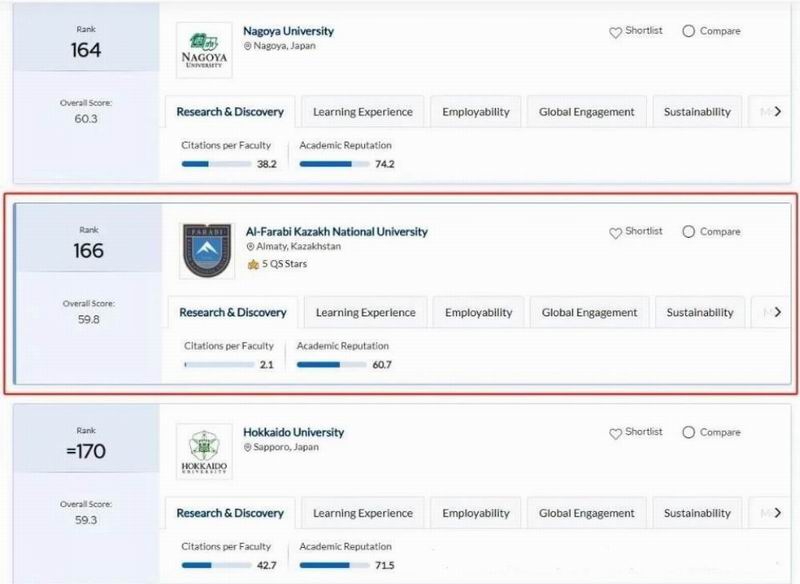
Task: Expand more tabs arrow in Hokkaido card
Action: [x=778, y=513]
